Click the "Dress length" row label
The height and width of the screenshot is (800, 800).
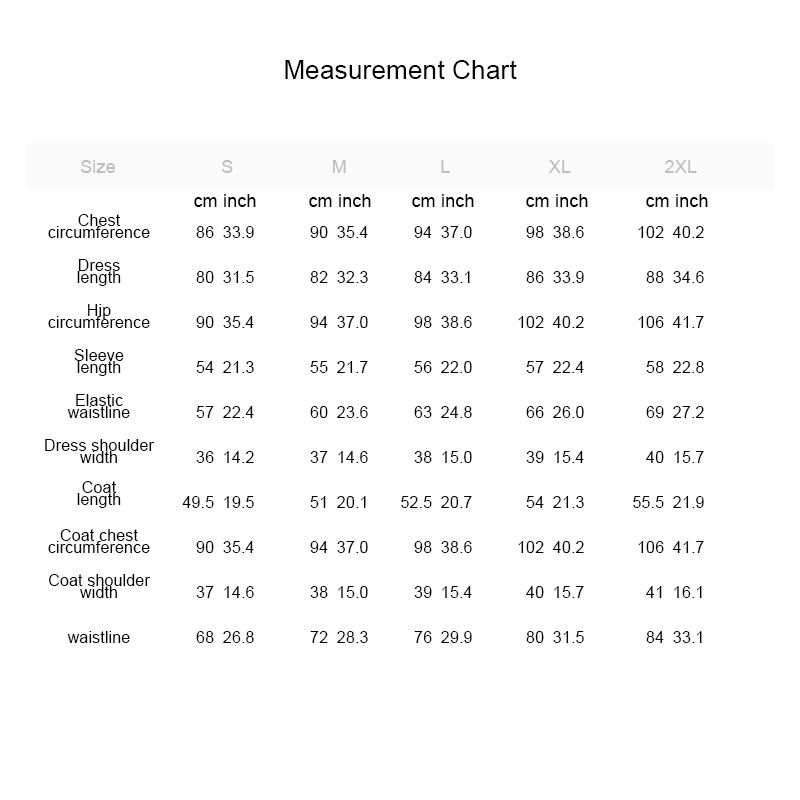pos(99,272)
